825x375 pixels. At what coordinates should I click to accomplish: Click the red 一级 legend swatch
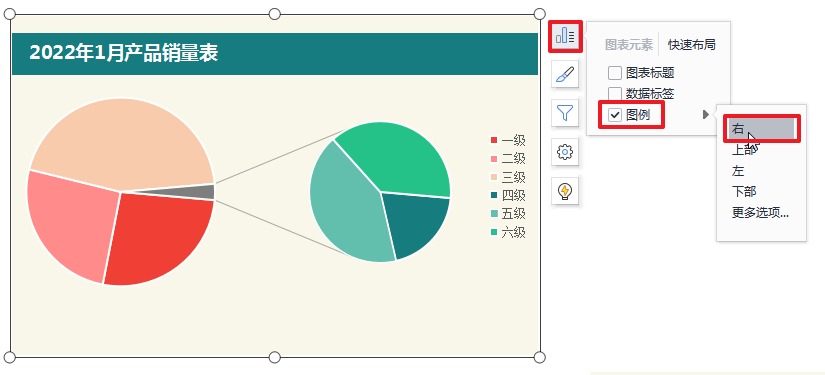click(494, 140)
